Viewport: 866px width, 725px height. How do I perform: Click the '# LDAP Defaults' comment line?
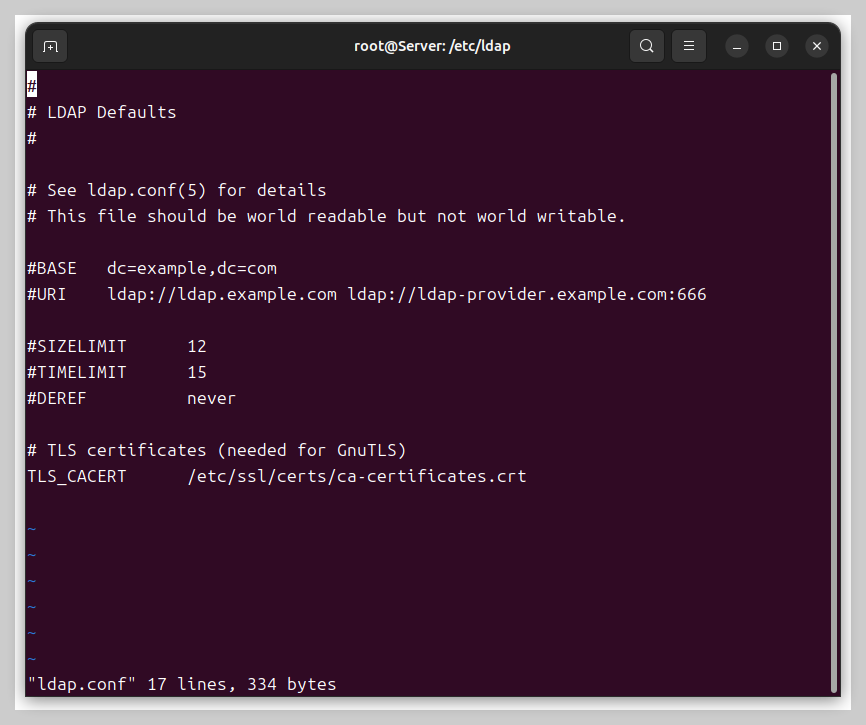coord(102,113)
